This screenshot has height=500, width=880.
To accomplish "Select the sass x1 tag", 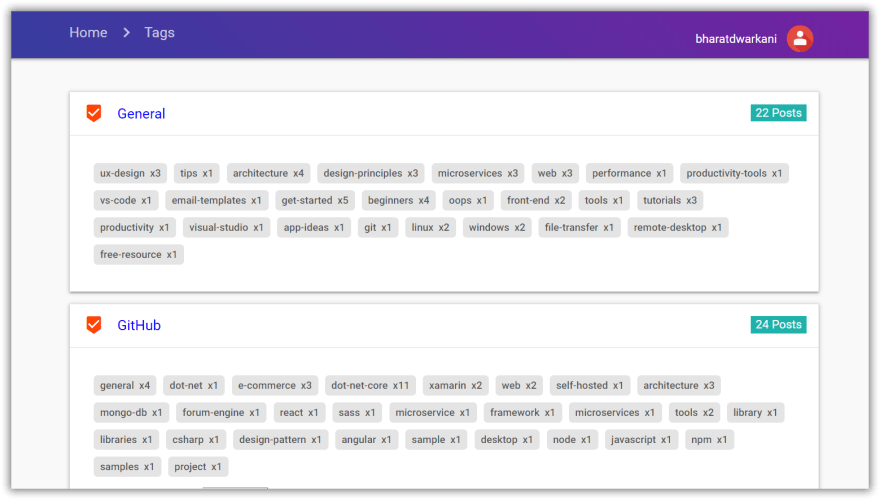I will [357, 412].
